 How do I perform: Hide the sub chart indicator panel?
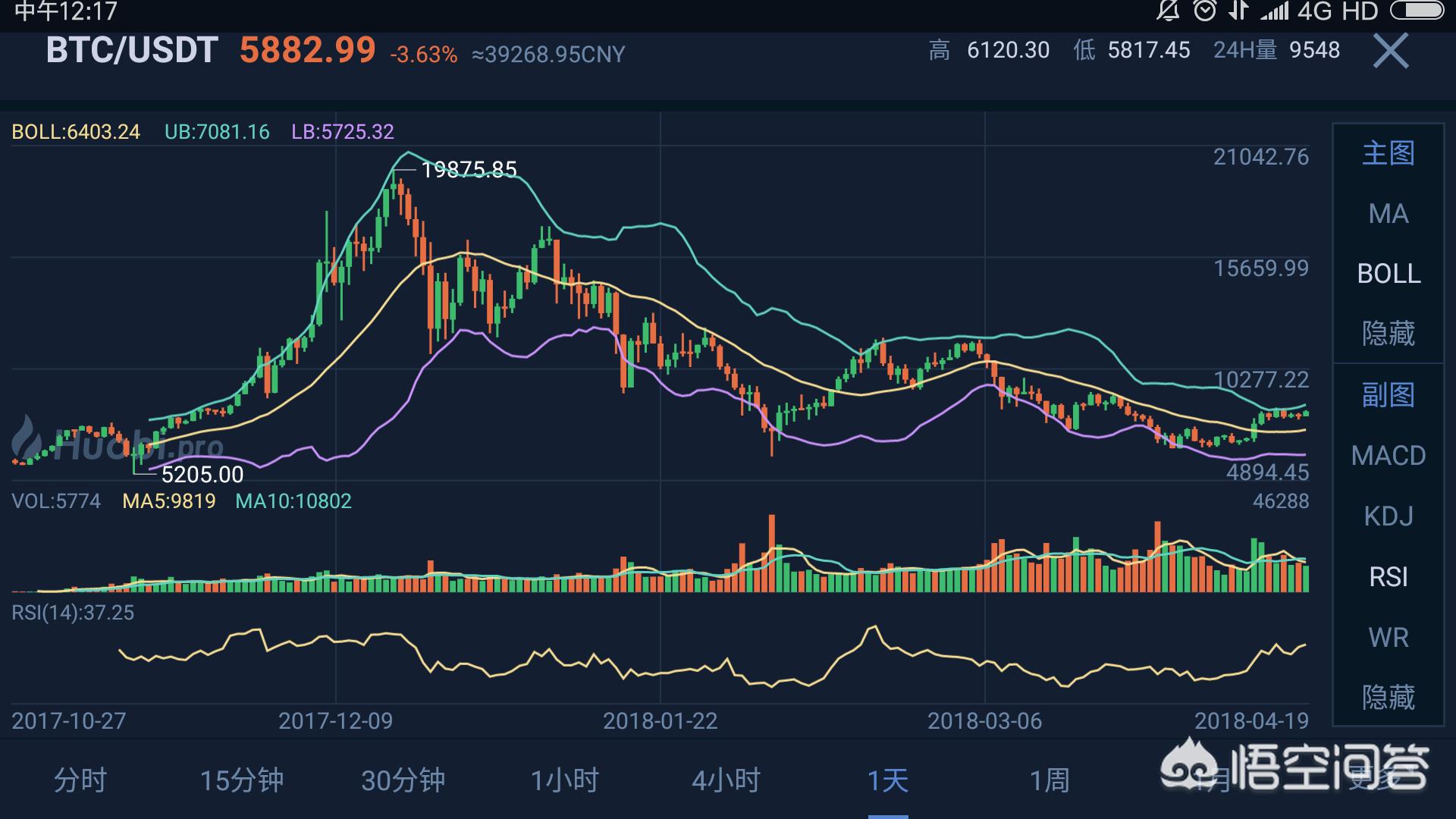pos(1388,697)
